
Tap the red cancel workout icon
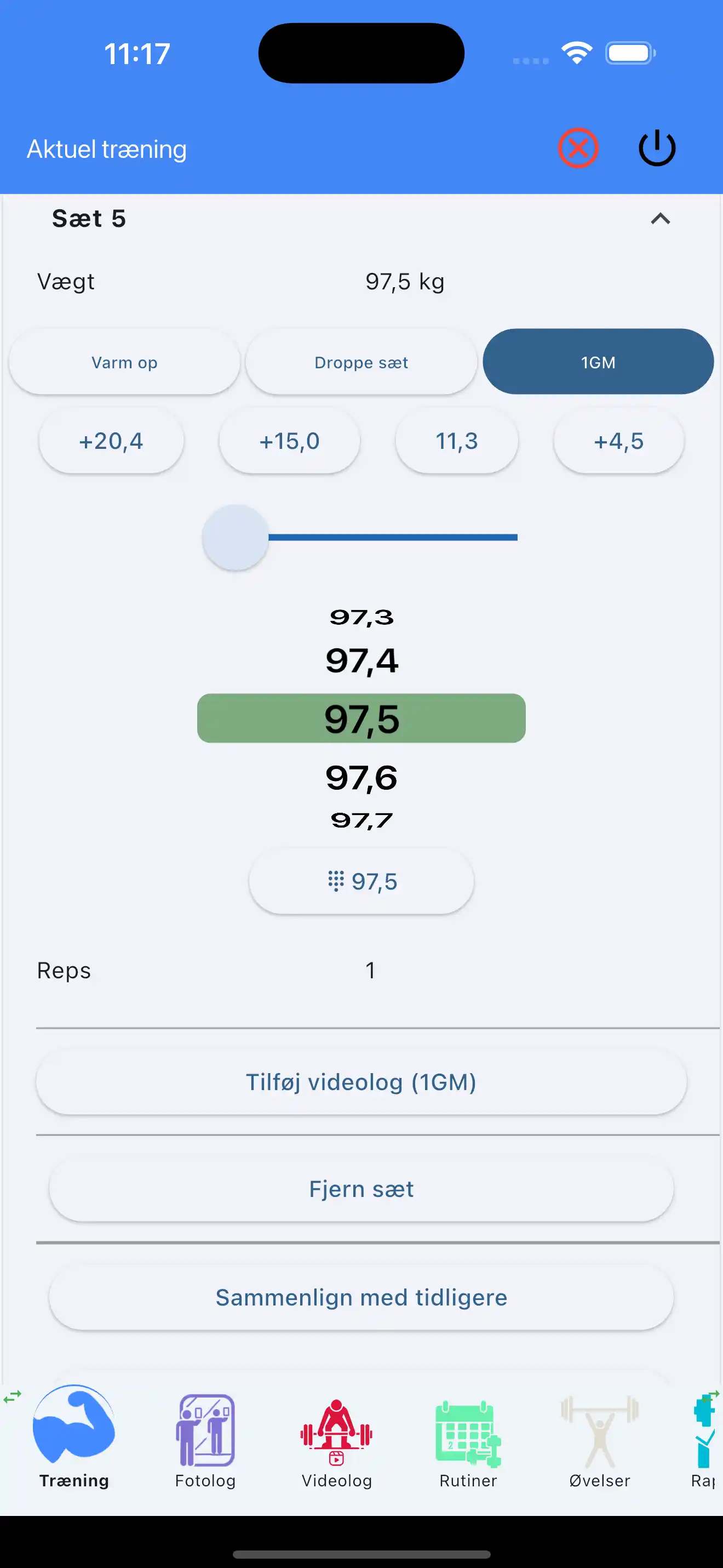point(578,148)
